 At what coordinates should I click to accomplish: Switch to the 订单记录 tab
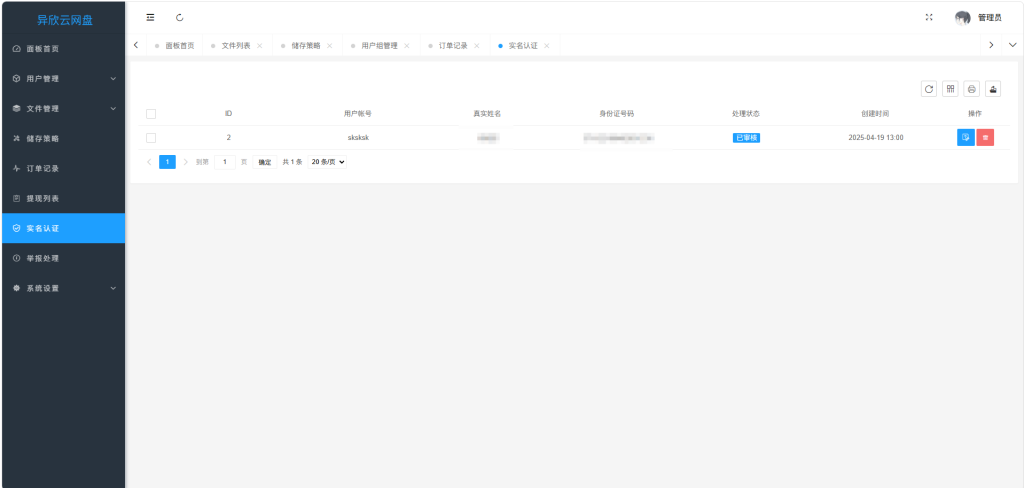click(453, 46)
